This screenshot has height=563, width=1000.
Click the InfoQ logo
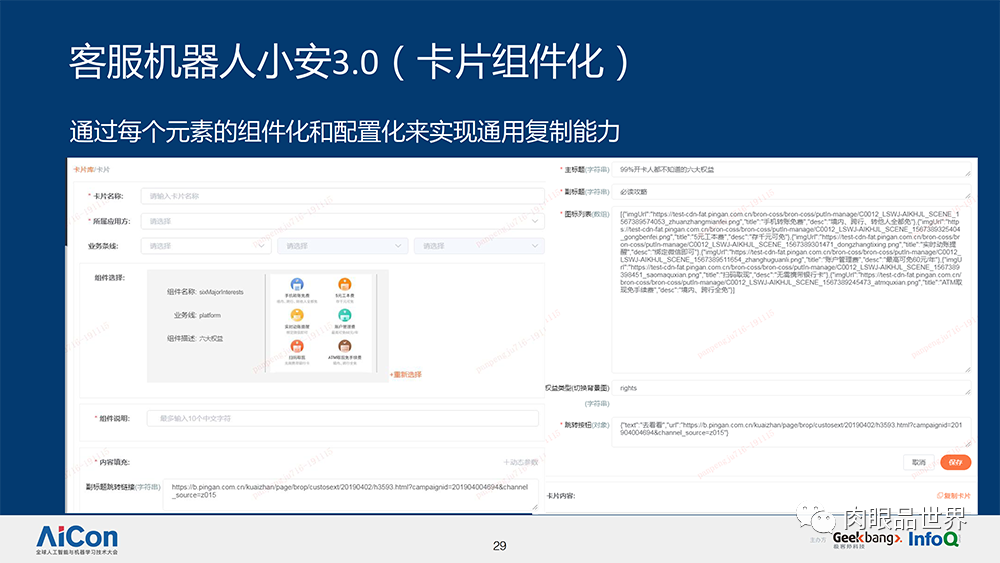pyautogui.click(x=934, y=539)
